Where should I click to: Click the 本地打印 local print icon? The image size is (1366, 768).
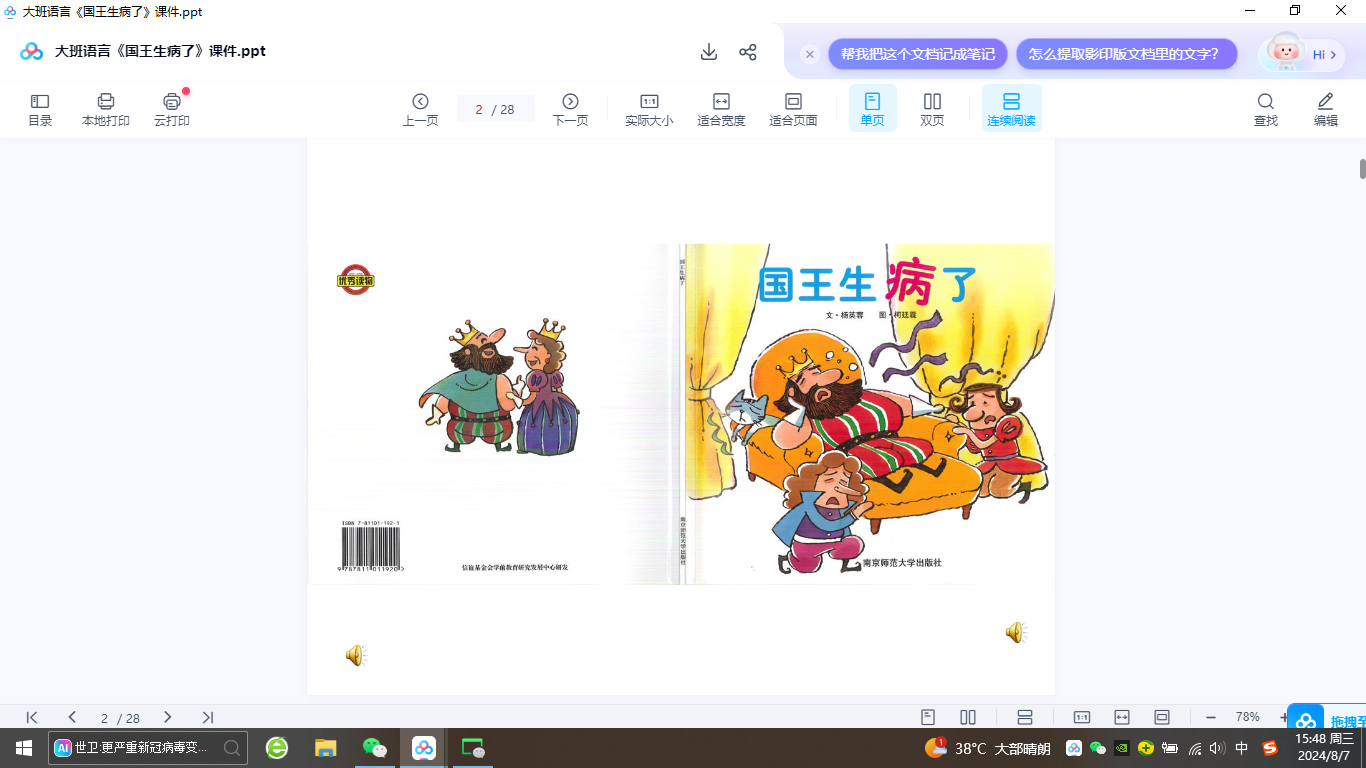click(x=106, y=110)
